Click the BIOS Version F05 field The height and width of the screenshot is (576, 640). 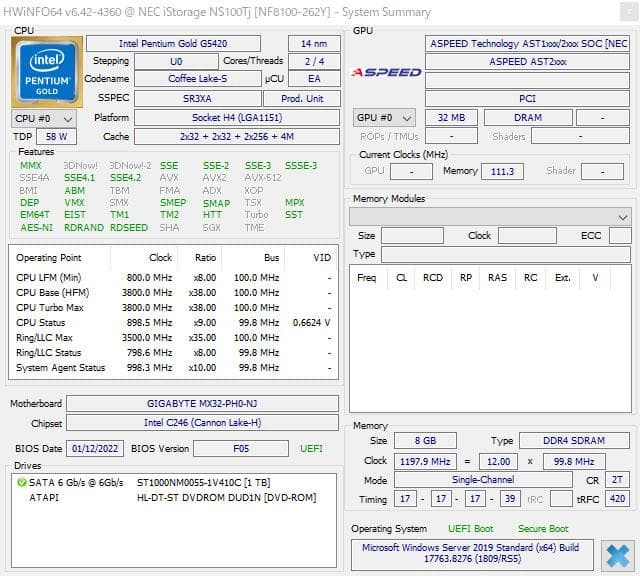241,448
